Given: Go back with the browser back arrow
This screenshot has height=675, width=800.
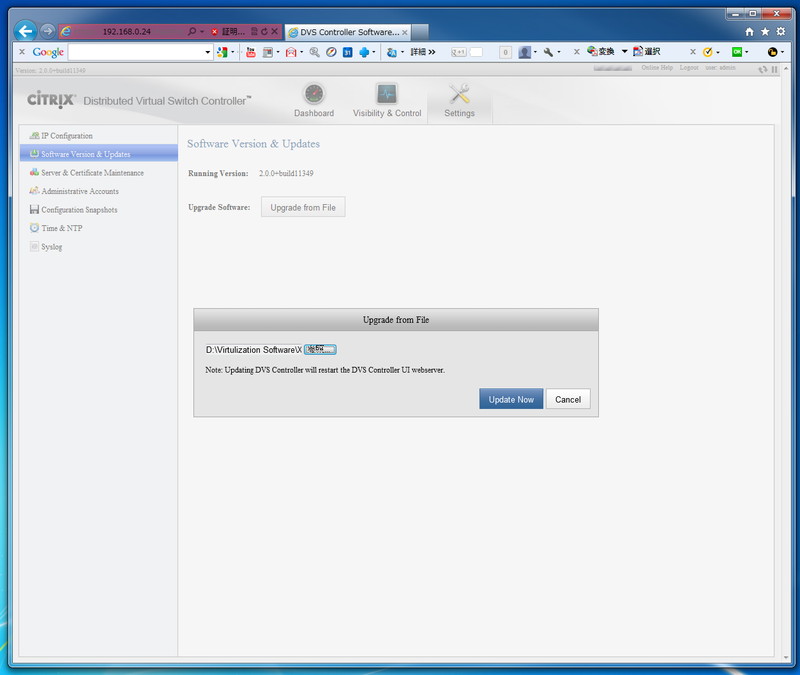Looking at the screenshot, I should coord(25,32).
